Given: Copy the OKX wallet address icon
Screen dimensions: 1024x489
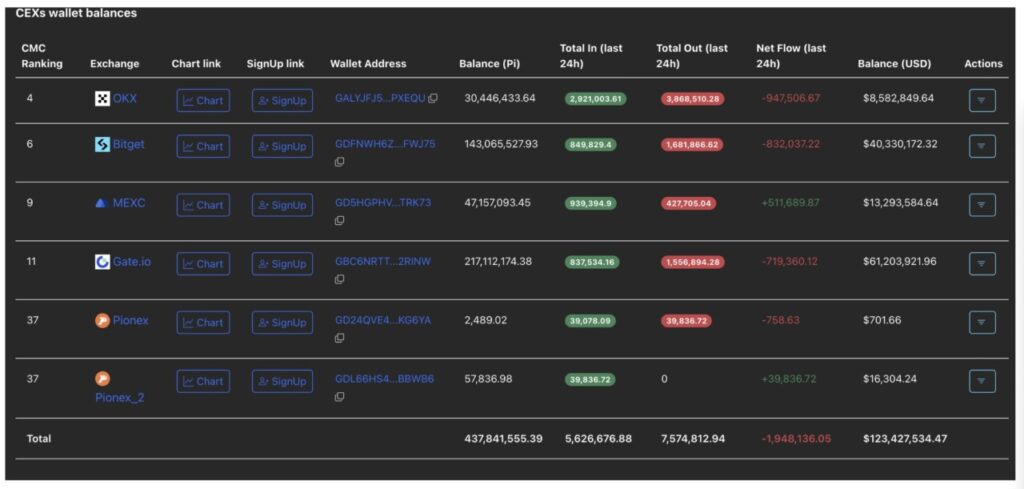Looking at the screenshot, I should pos(433,99).
